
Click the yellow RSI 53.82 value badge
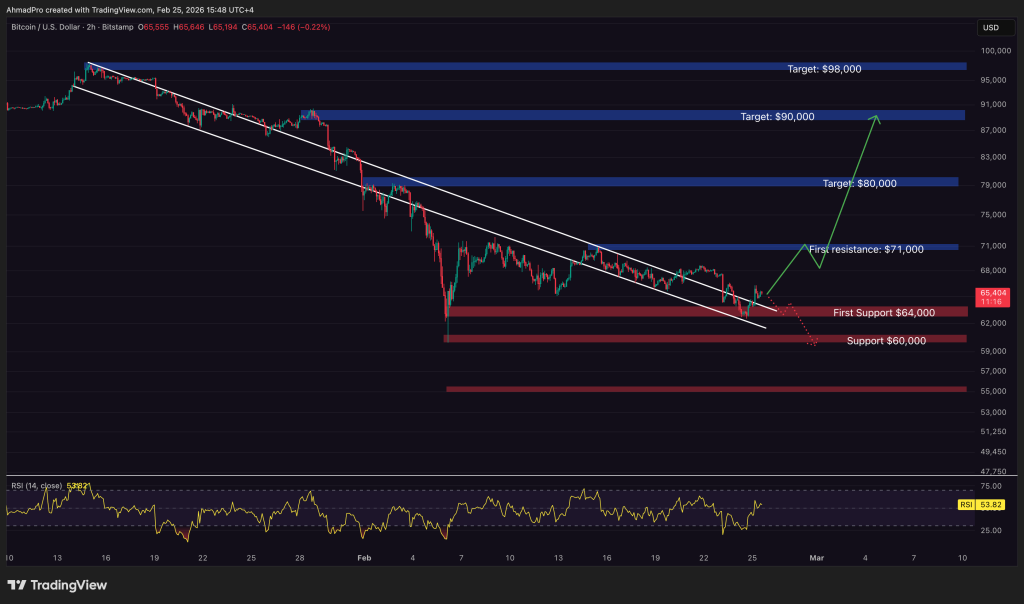[990, 505]
